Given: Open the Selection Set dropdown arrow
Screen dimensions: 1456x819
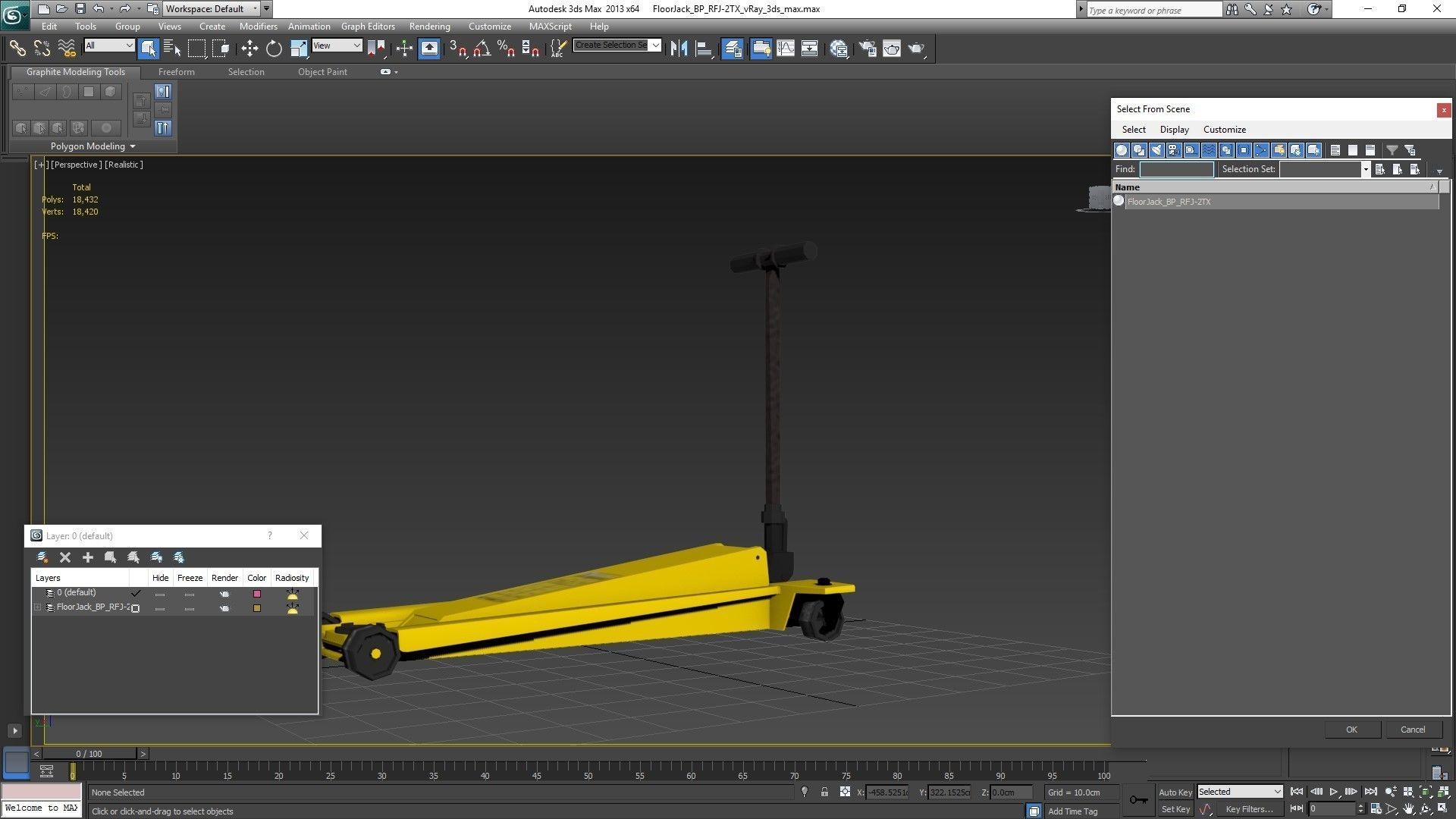Looking at the screenshot, I should tap(1366, 170).
